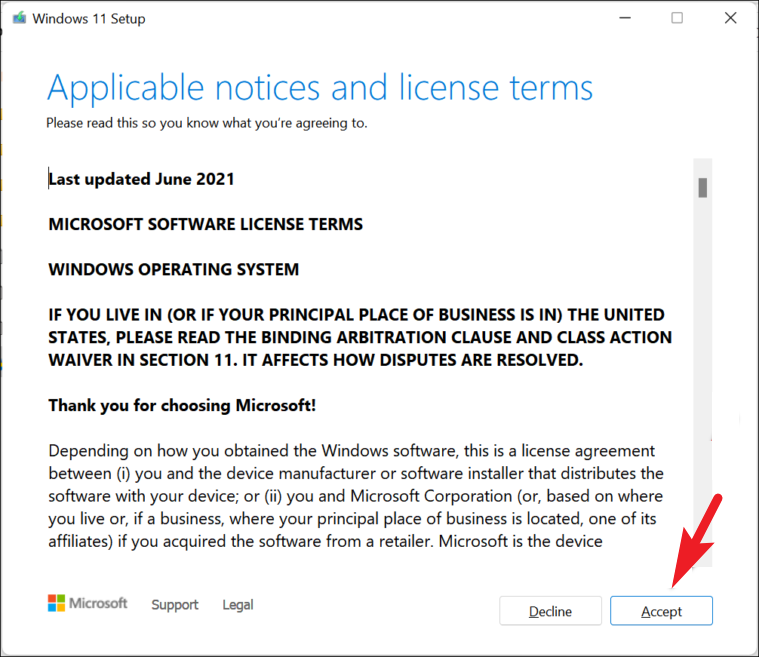
Task: Close the Windows 11 Setup window
Action: click(730, 18)
